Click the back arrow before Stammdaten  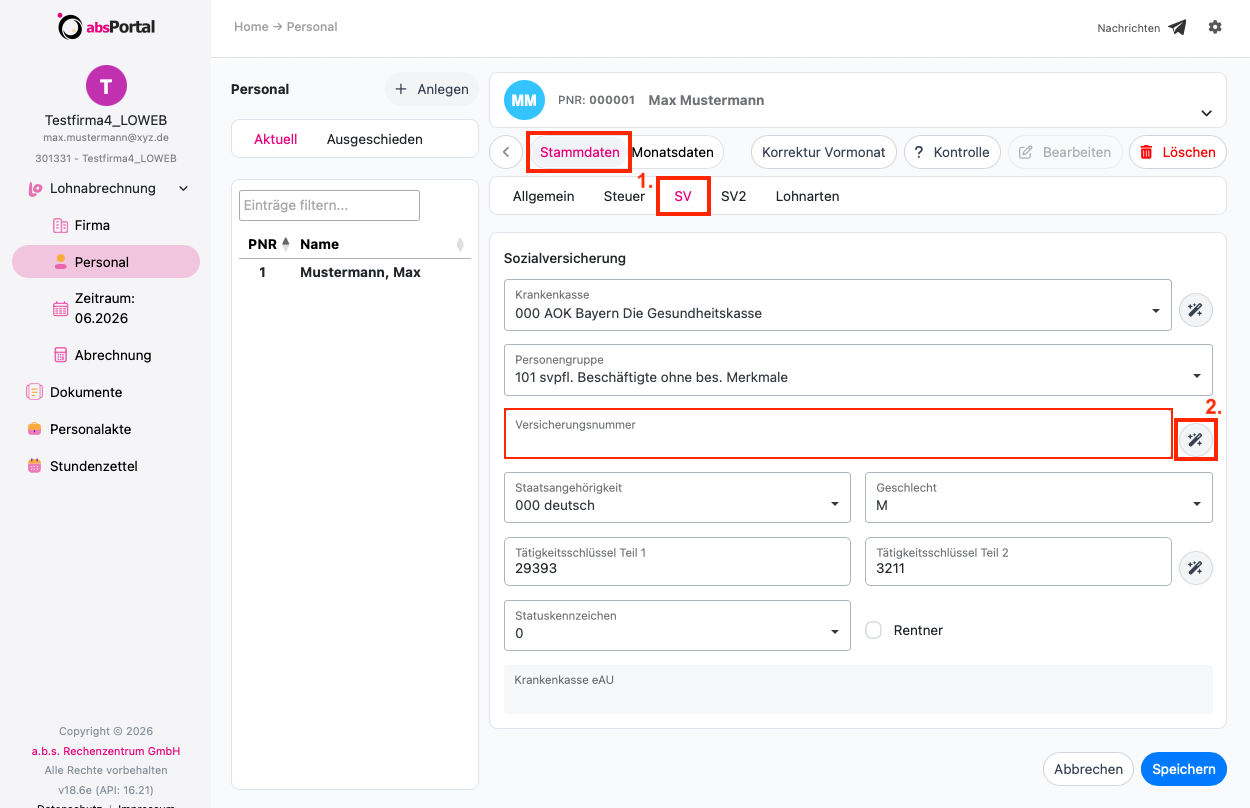pyautogui.click(x=506, y=152)
